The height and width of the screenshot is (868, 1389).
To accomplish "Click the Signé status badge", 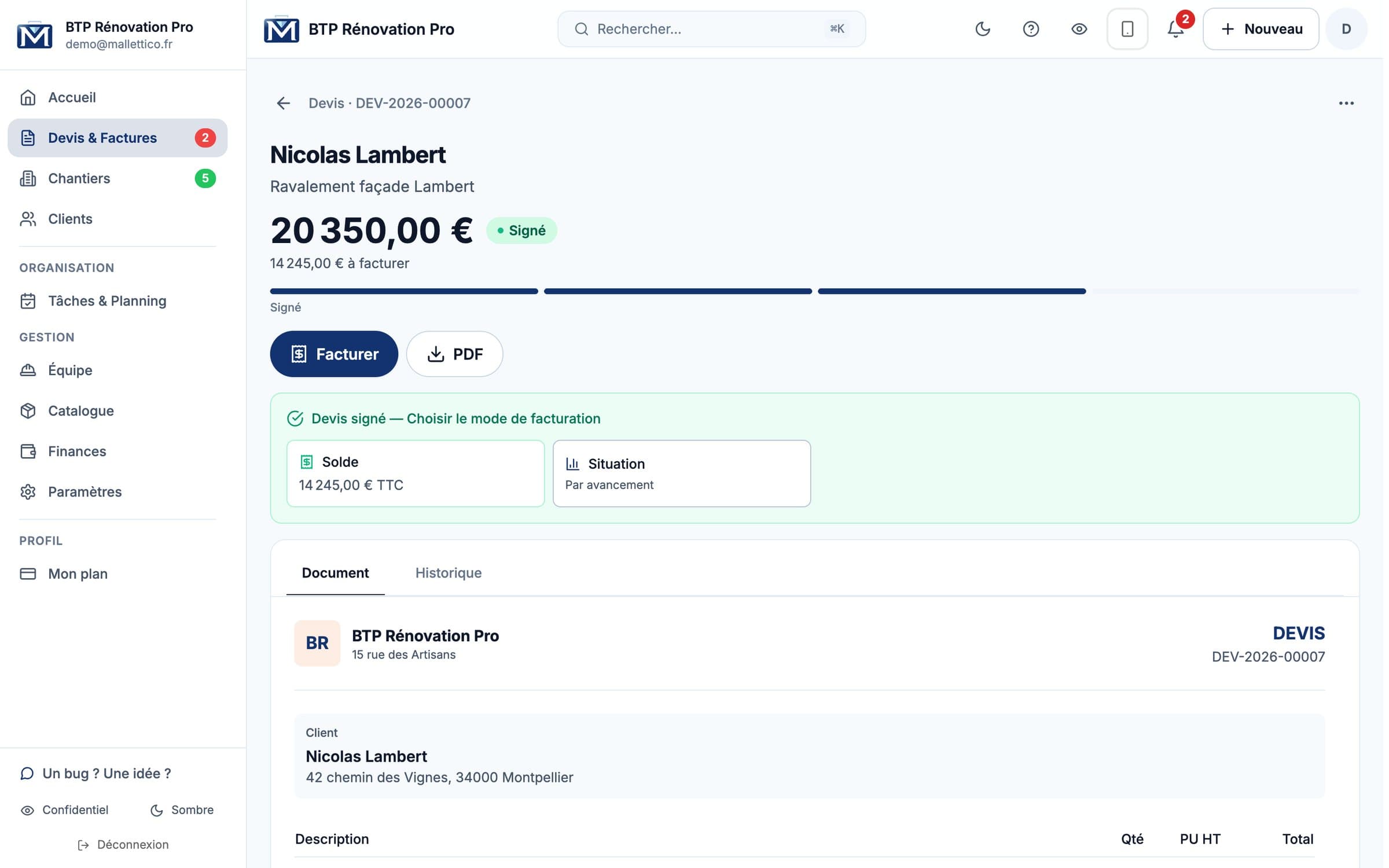I will tap(521, 230).
